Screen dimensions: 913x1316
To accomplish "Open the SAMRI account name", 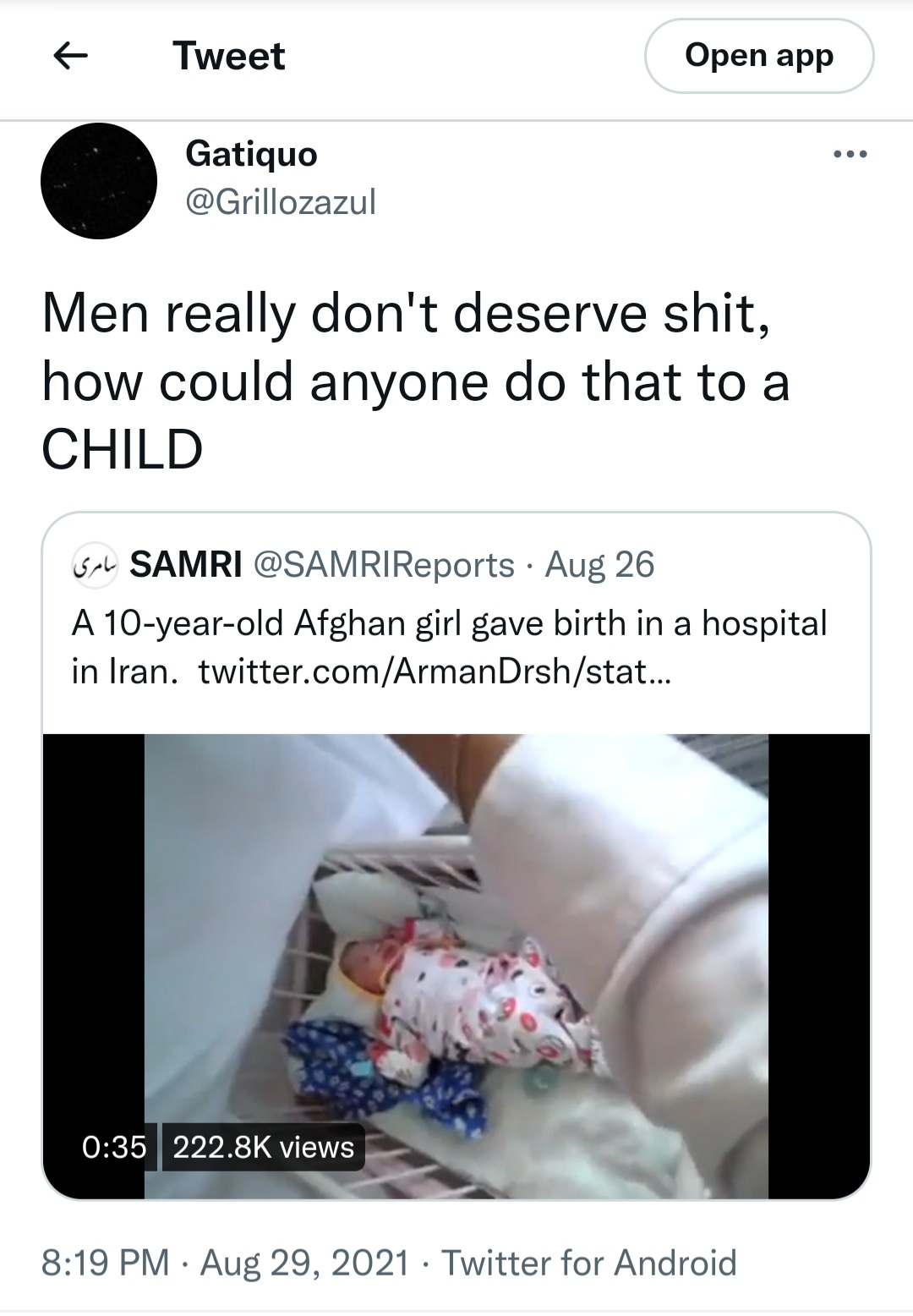I will pos(186,565).
